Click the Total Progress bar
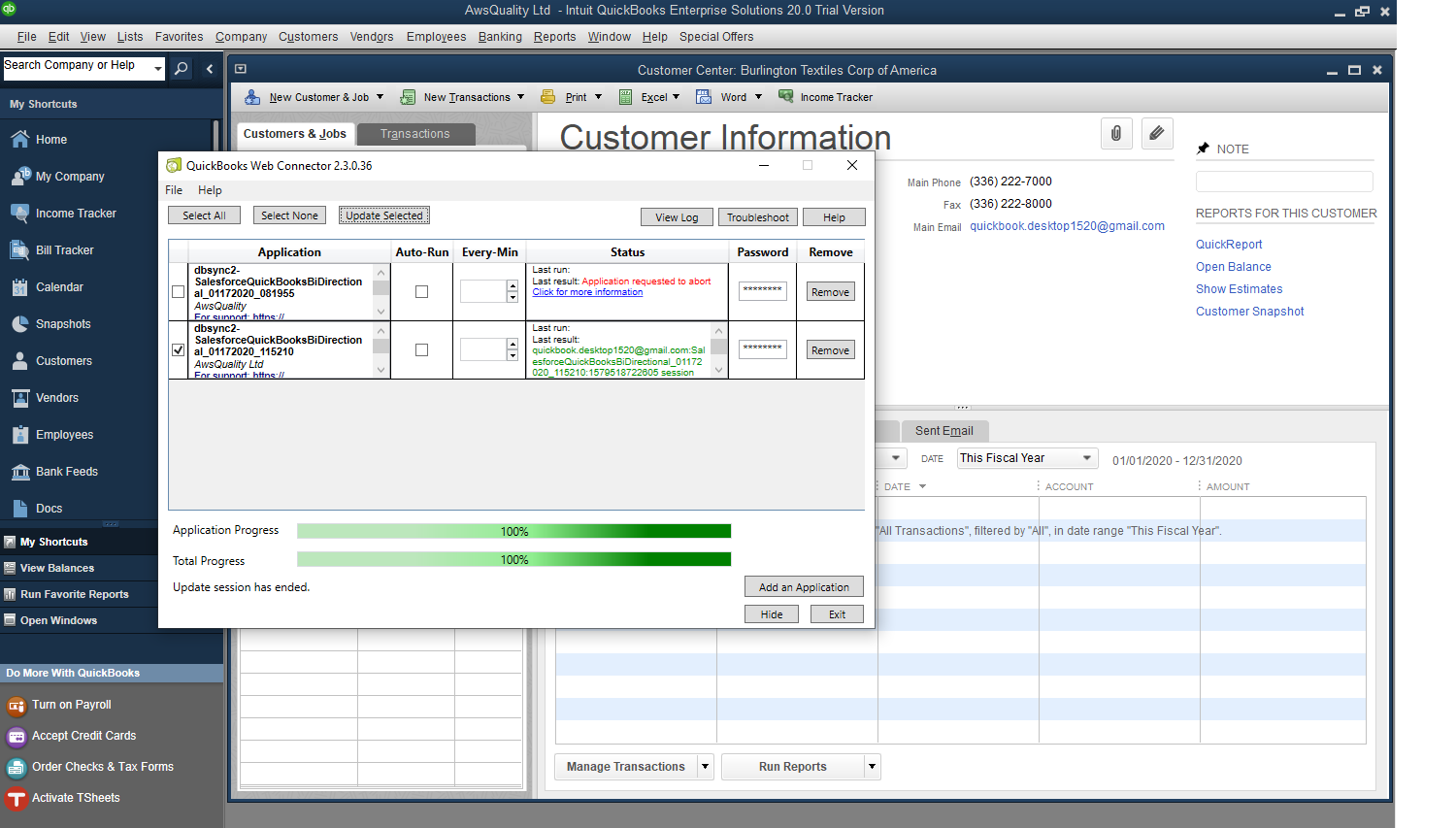 coord(513,559)
